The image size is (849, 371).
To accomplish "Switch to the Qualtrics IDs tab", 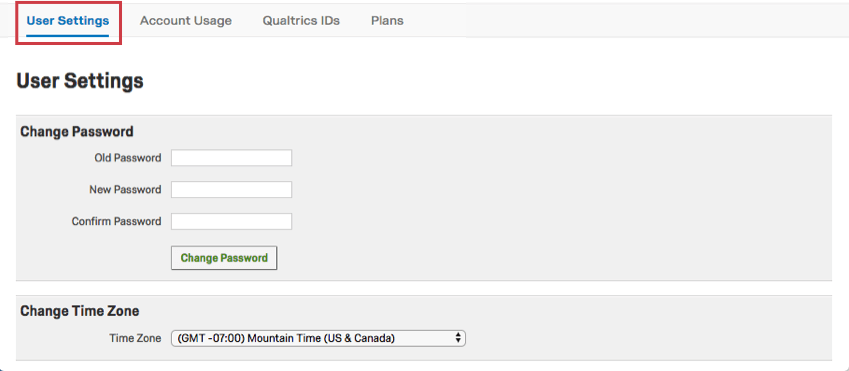I will [x=301, y=21].
